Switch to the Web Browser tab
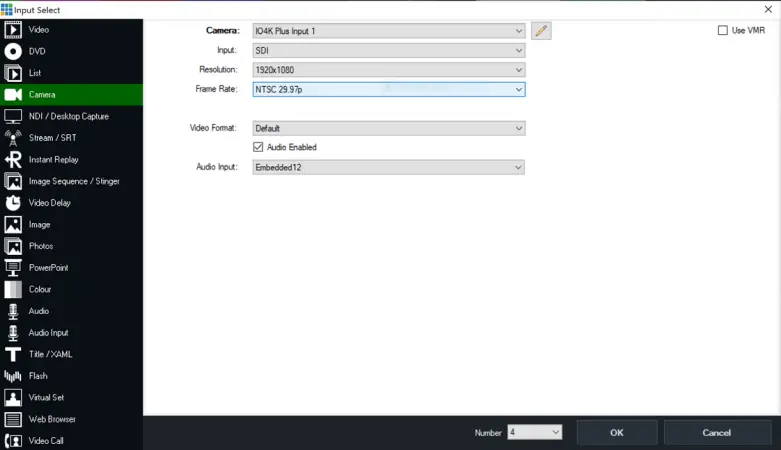The width and height of the screenshot is (781, 450). tap(71, 420)
